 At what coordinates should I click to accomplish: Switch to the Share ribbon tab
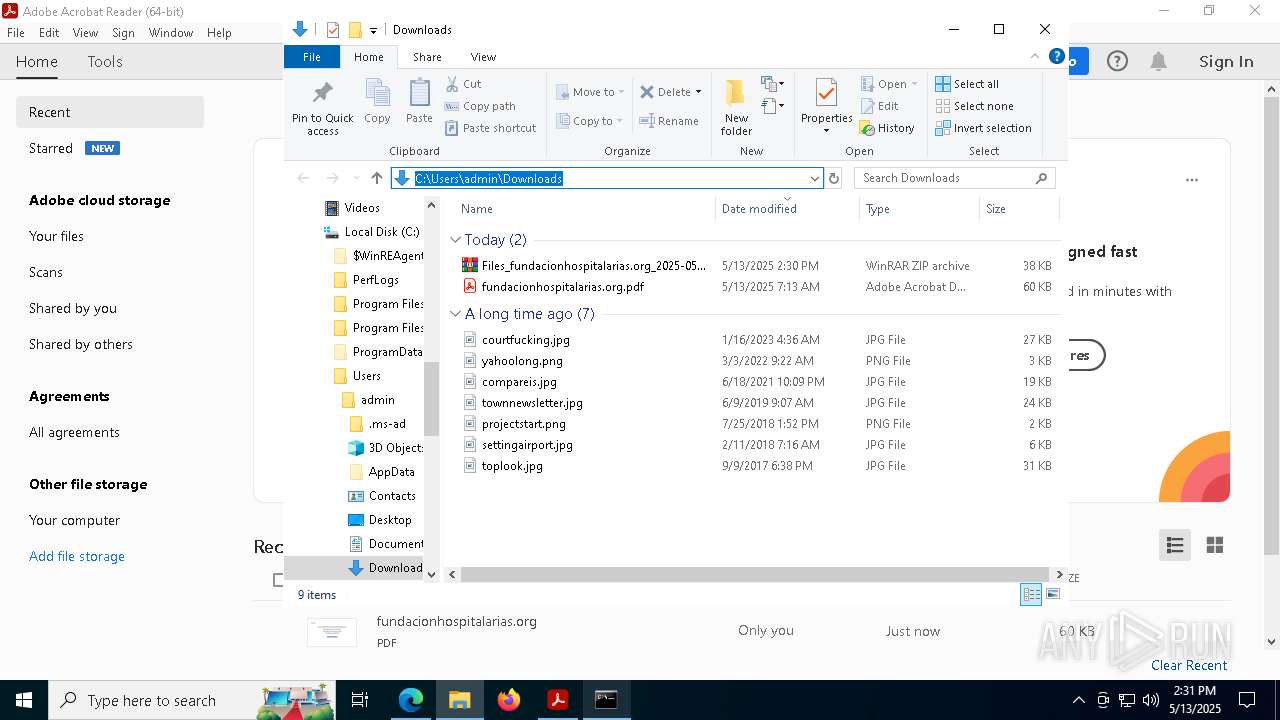[x=427, y=57]
